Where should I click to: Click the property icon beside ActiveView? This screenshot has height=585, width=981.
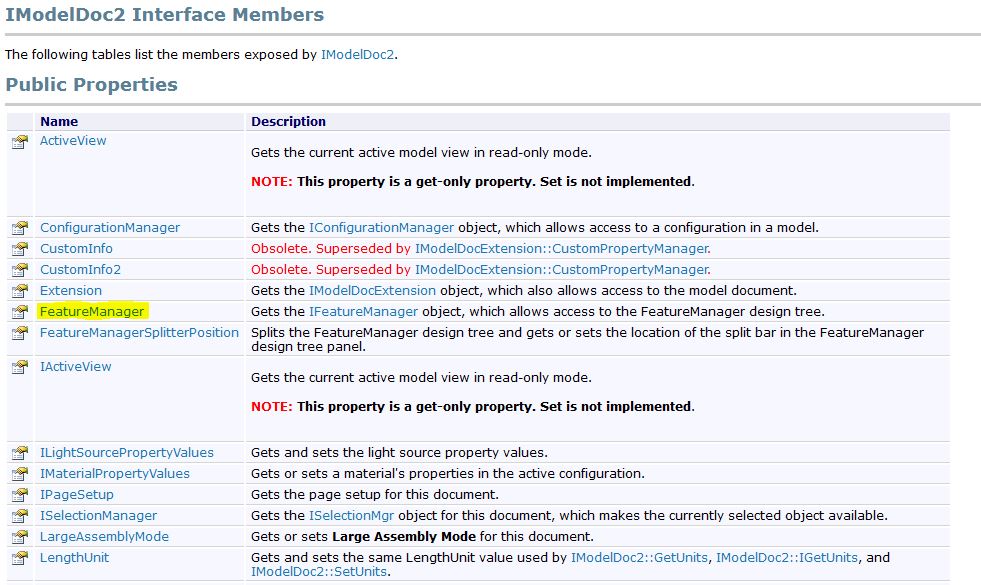click(20, 142)
